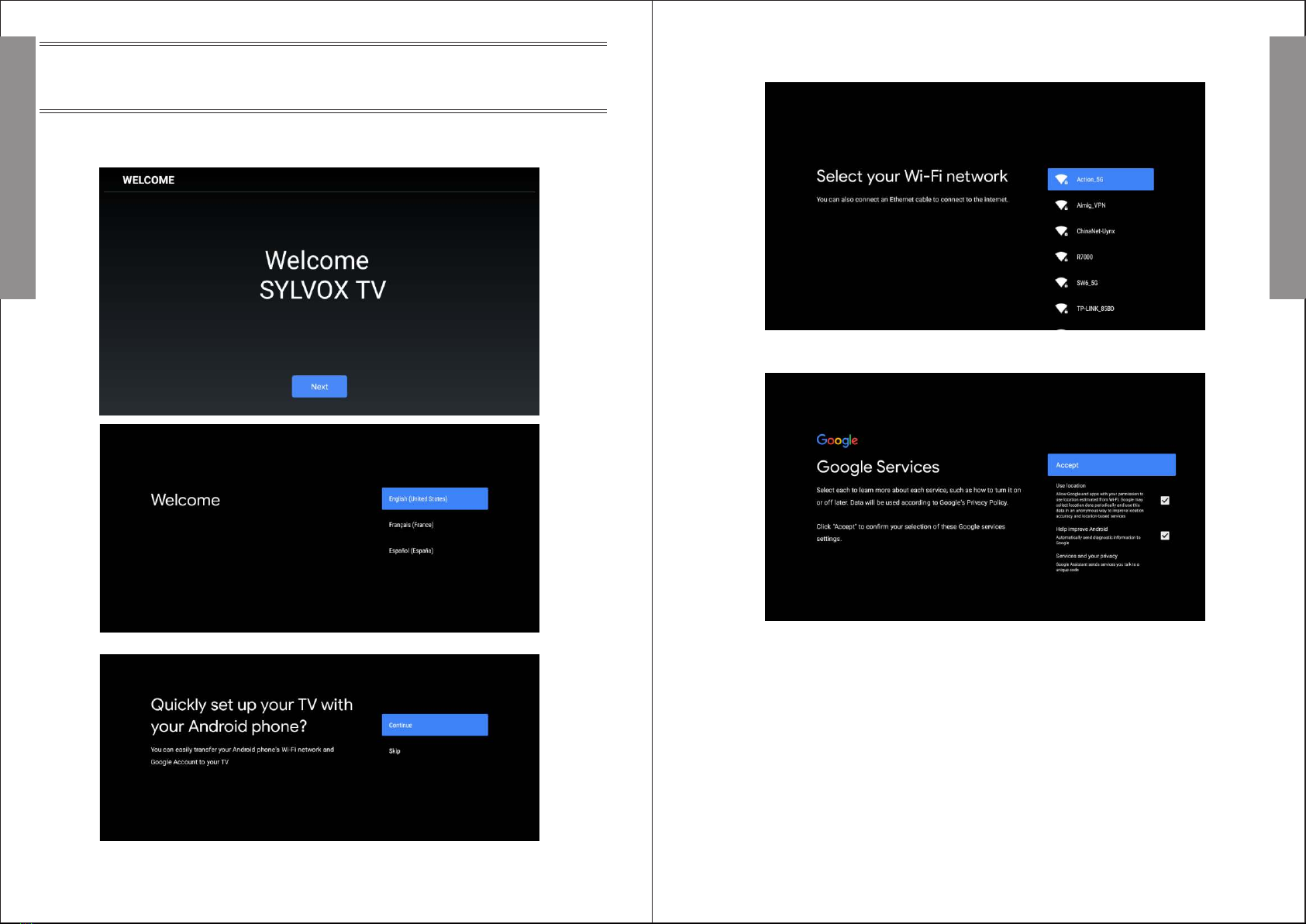Select Skip to bypass phone setup
Screen dimensions: 1306x924
(395, 751)
